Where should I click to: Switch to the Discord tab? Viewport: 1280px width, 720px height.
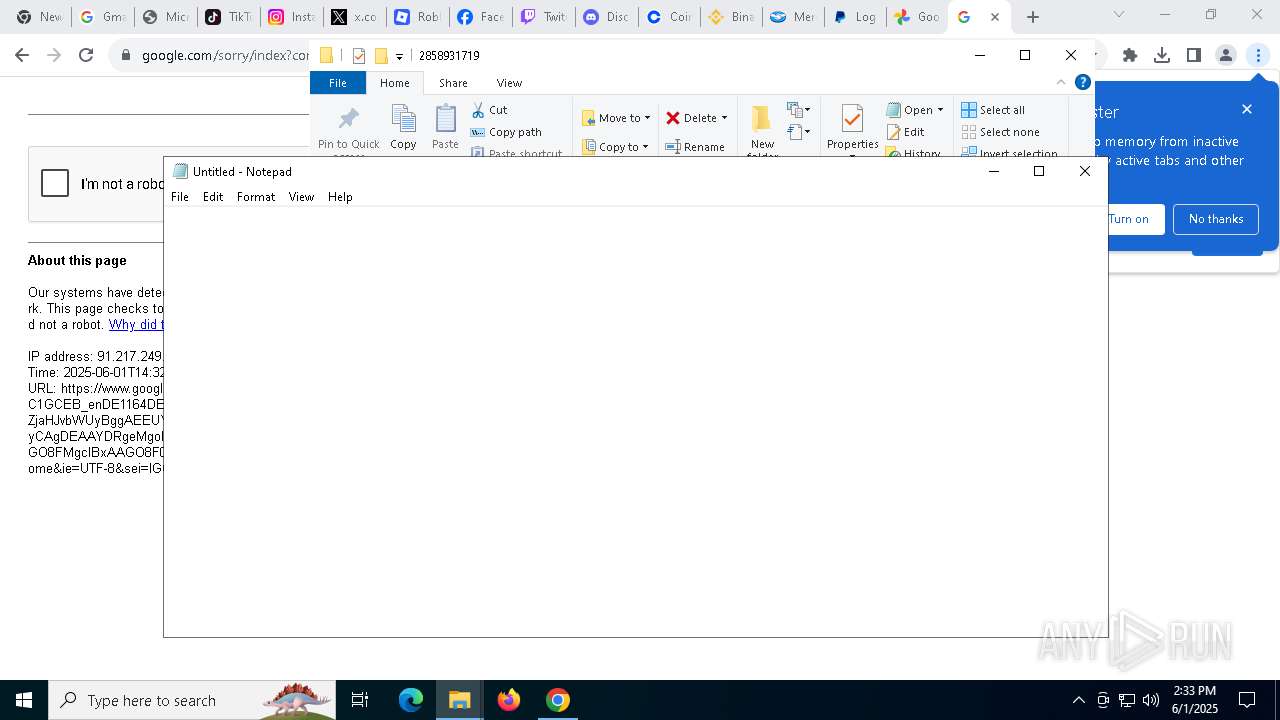pos(606,17)
